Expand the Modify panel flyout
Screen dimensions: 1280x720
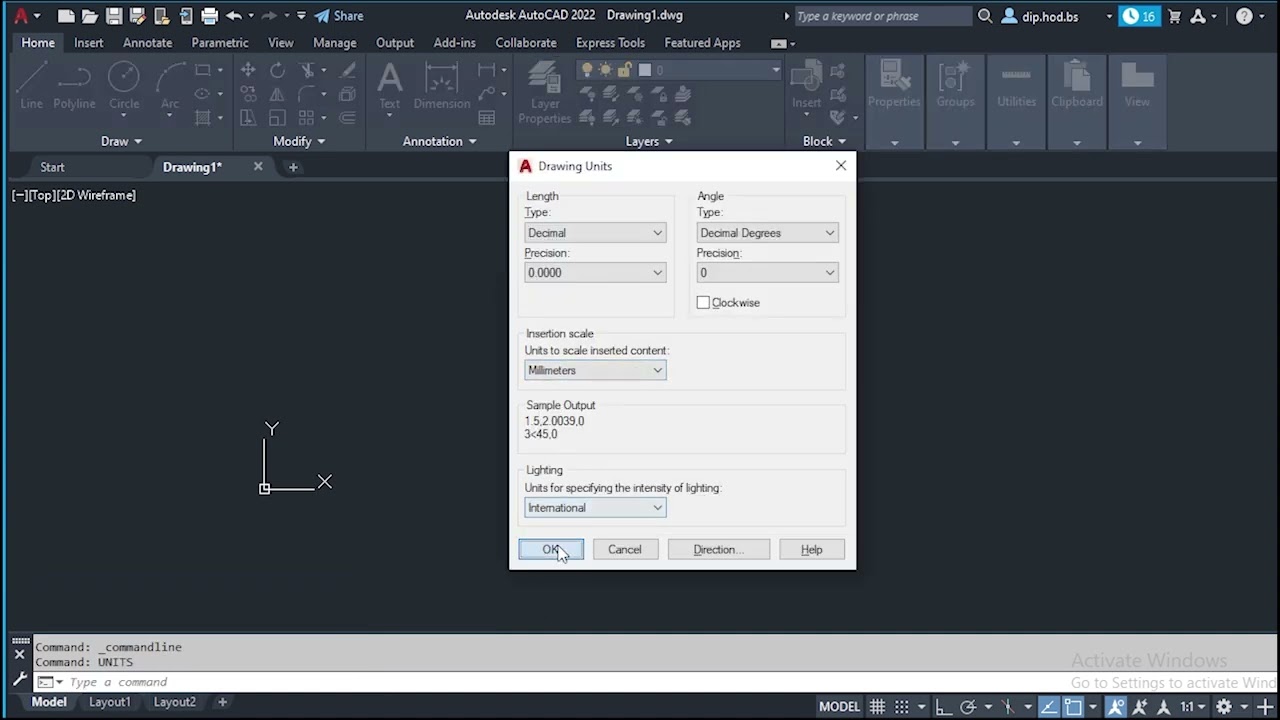point(299,141)
